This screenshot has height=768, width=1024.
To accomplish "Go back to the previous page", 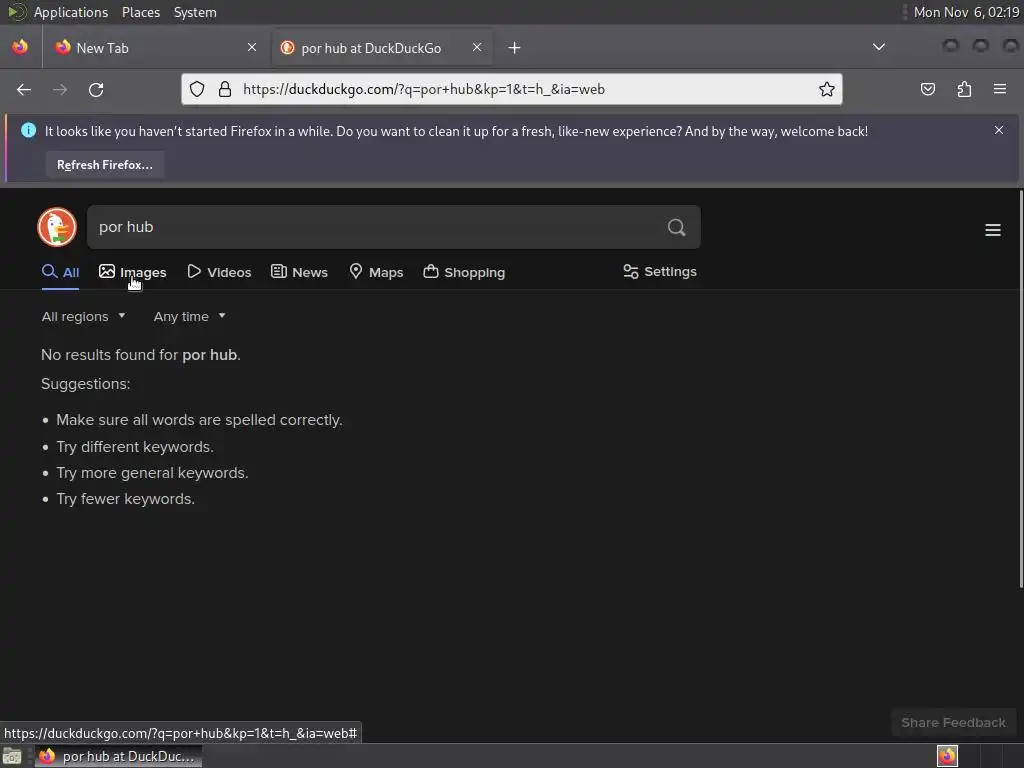I will 24,89.
